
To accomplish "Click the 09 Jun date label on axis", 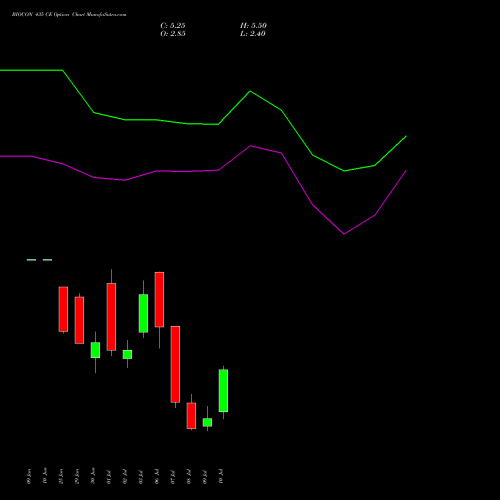I will 29,476.
